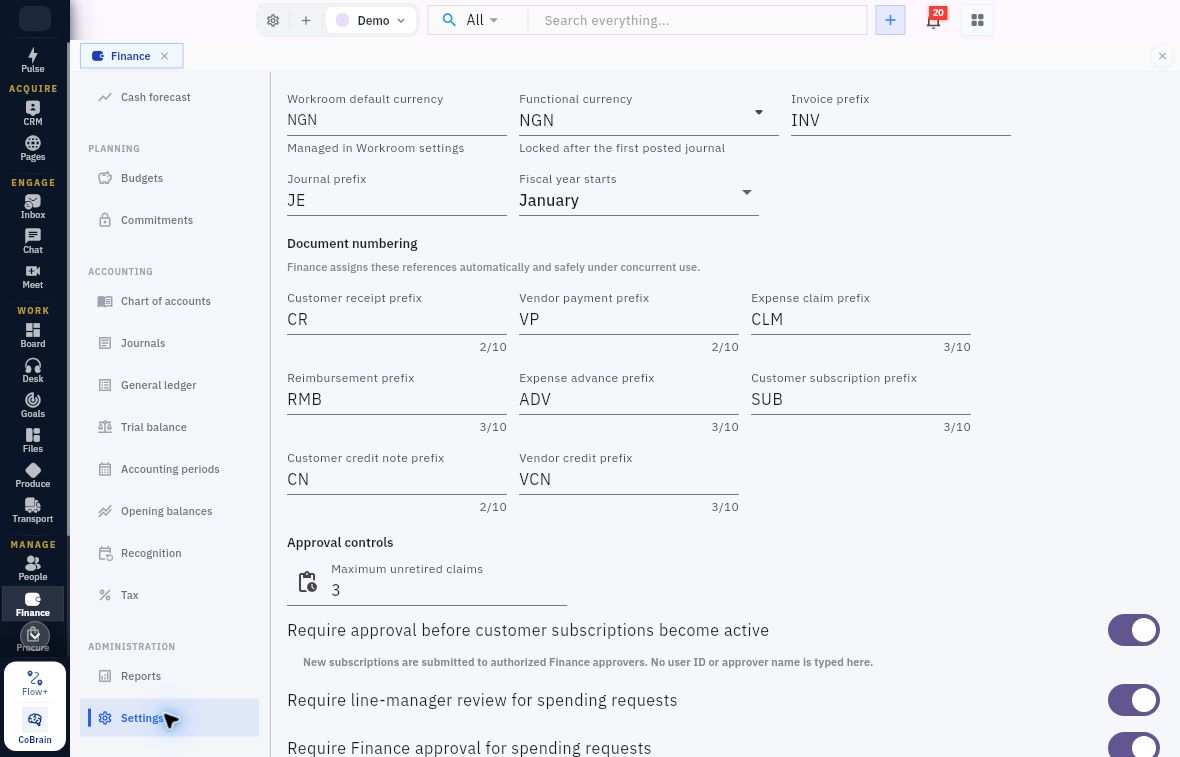1180x757 pixels.
Task: Close the Finance tab
Action: (165, 56)
